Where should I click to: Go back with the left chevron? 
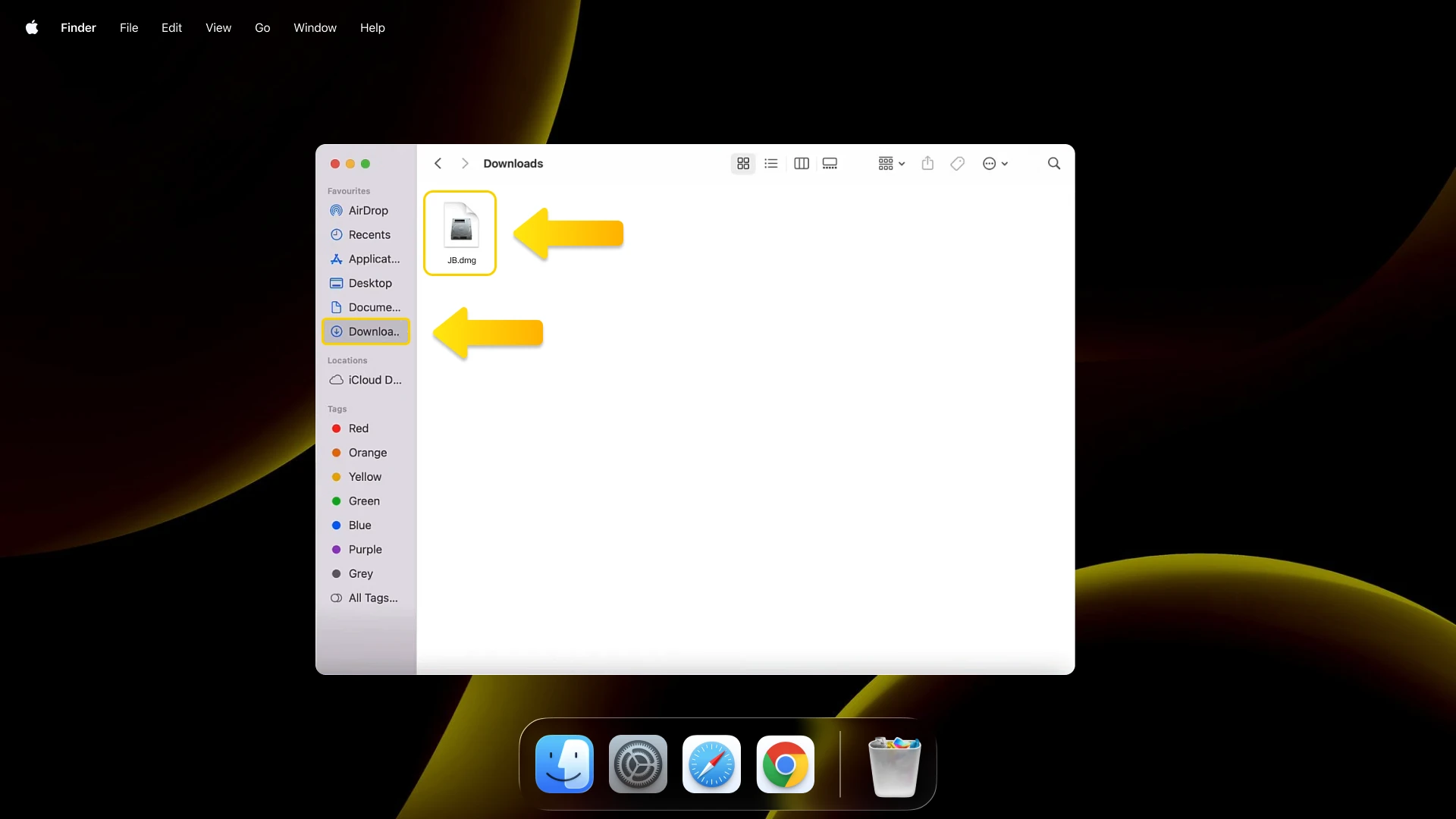438,163
